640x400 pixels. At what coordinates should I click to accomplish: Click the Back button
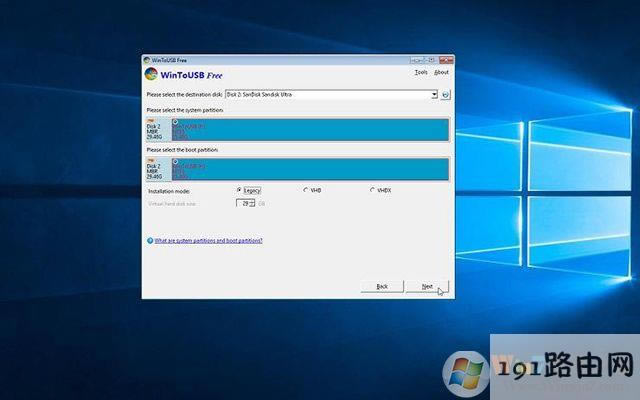tap(382, 286)
